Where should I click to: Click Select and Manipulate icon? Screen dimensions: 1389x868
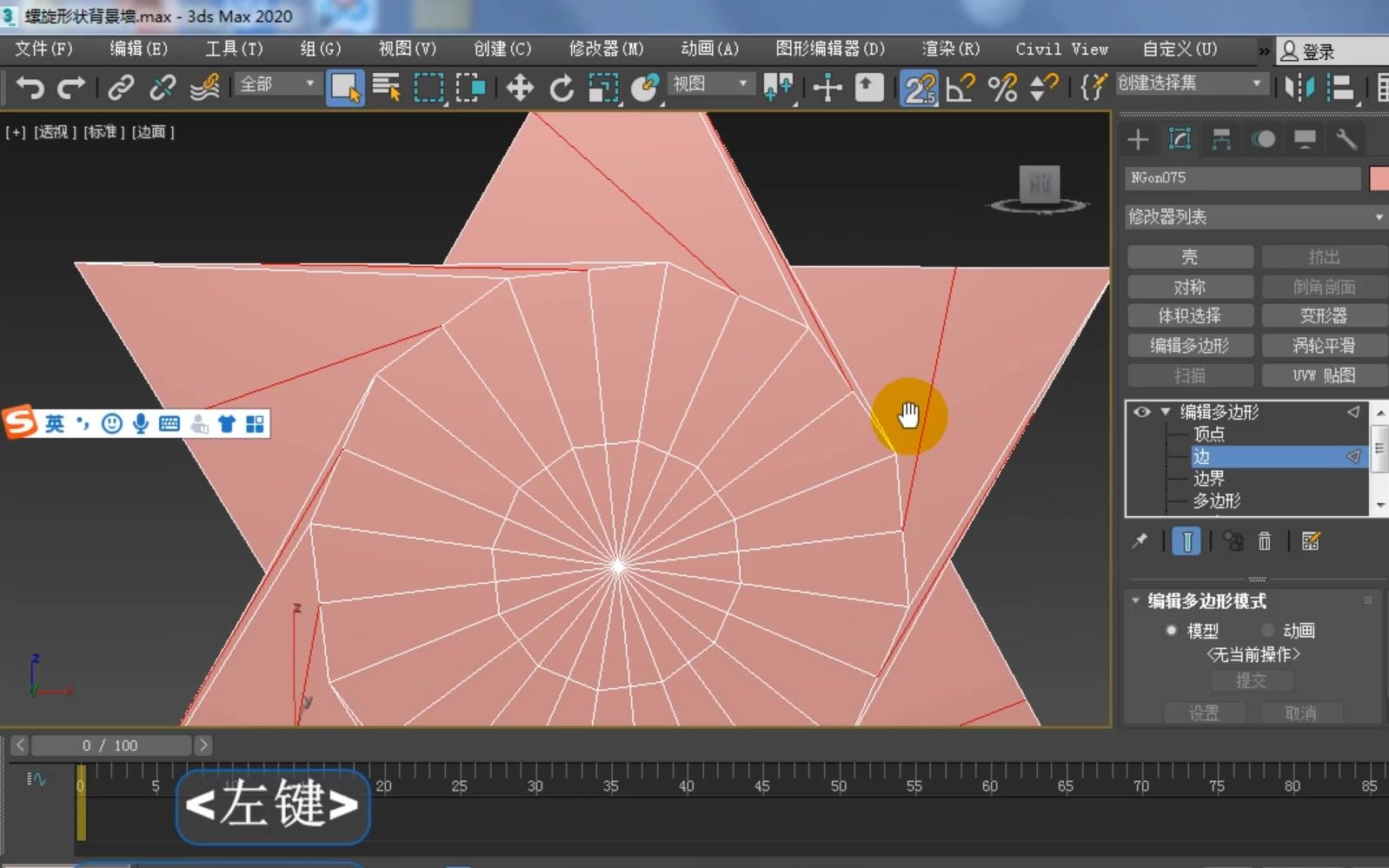pos(827,88)
